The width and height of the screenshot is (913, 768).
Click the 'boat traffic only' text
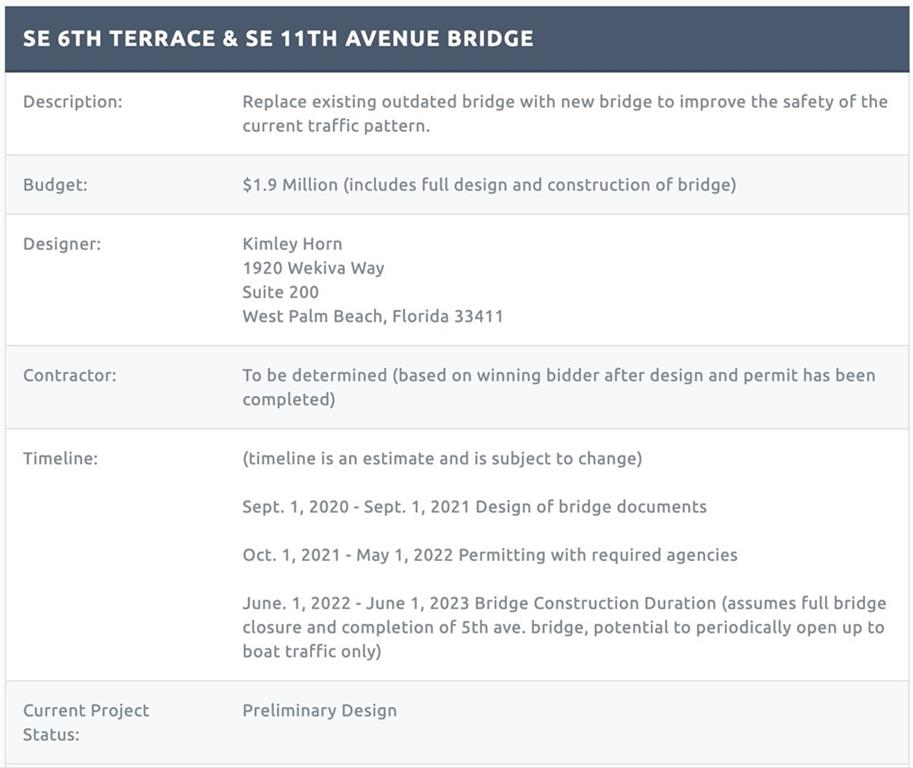(311, 652)
